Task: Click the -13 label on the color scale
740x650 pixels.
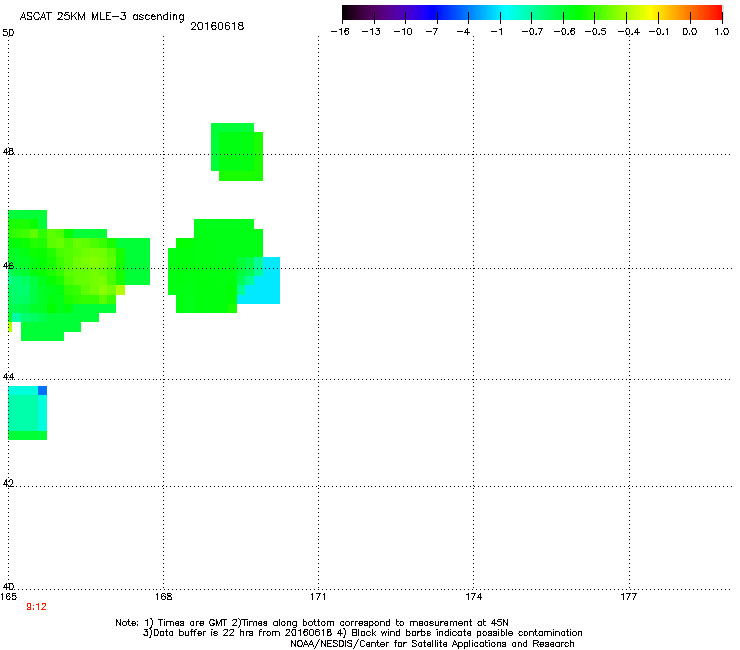Action: (x=371, y=32)
